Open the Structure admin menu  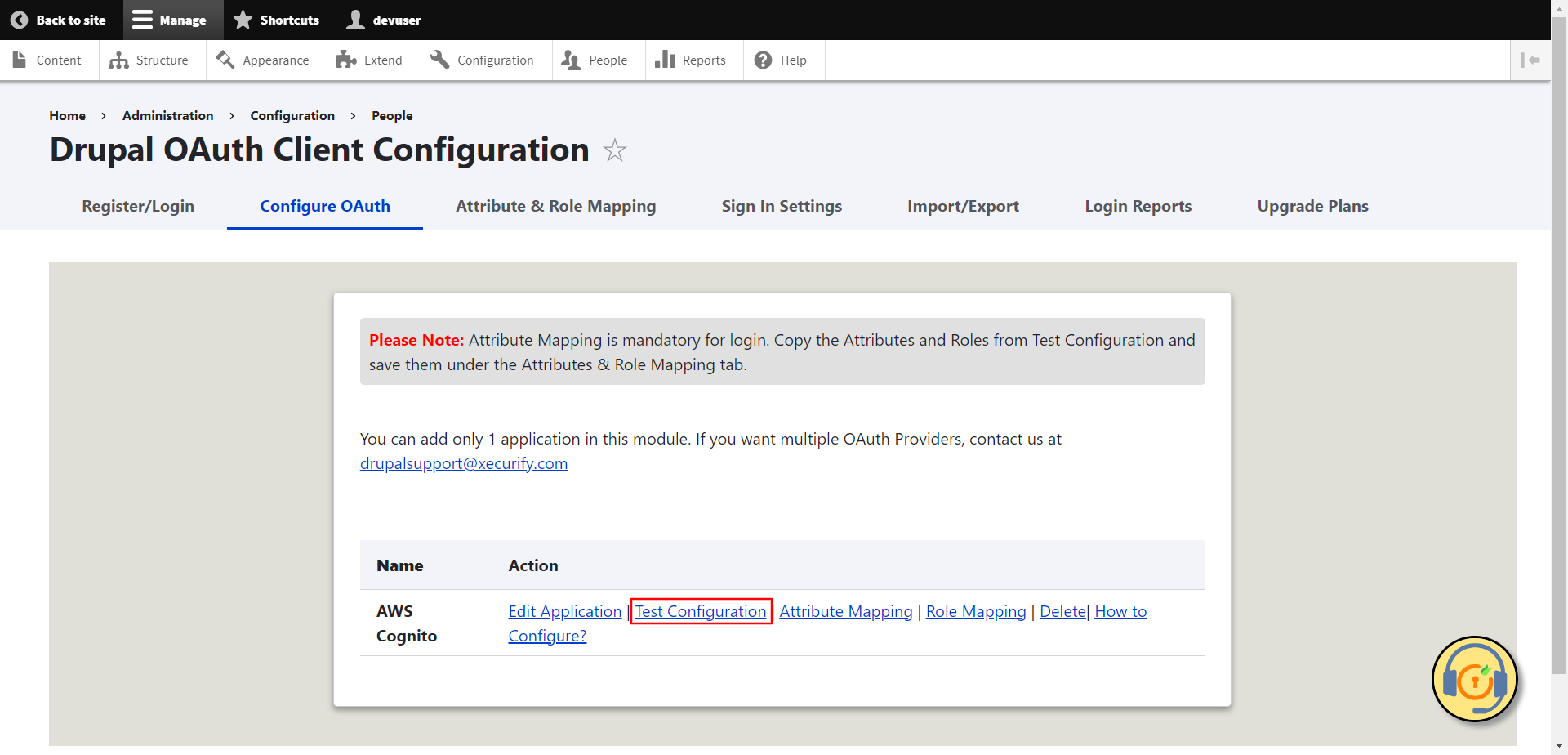[x=151, y=60]
